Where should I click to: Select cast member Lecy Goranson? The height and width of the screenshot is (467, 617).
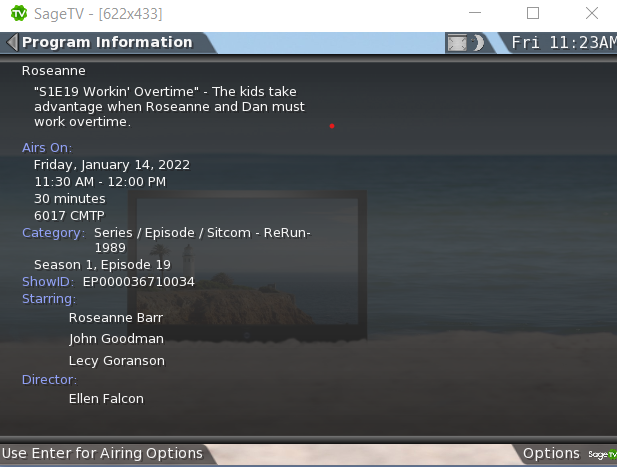(116, 361)
